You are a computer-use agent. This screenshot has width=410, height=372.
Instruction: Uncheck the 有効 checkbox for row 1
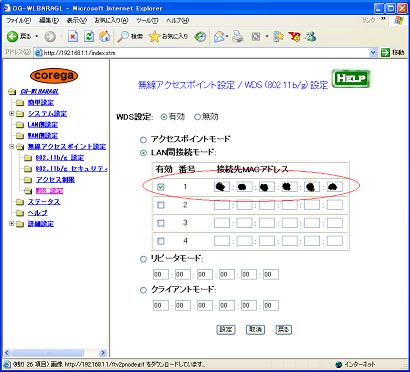[x=161, y=187]
